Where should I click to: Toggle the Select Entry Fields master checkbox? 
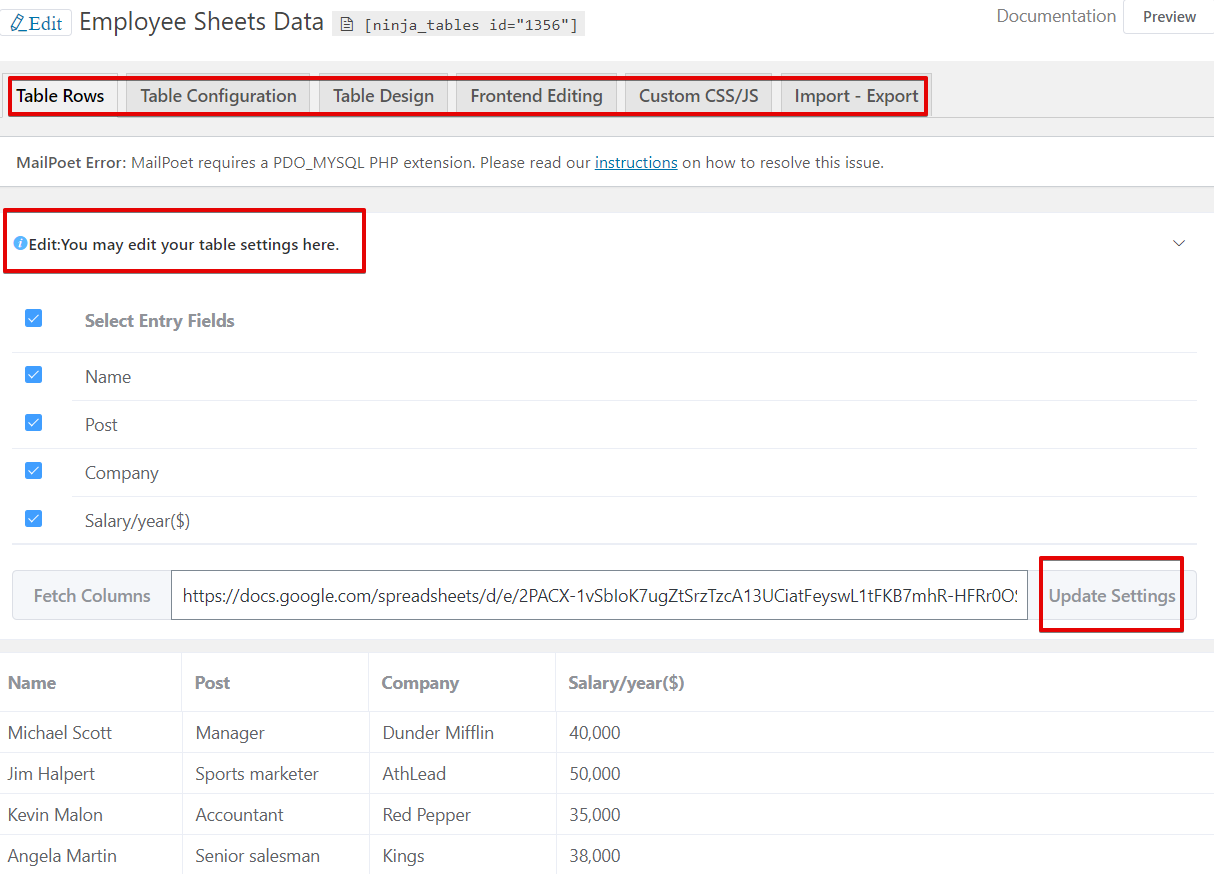tap(33, 318)
